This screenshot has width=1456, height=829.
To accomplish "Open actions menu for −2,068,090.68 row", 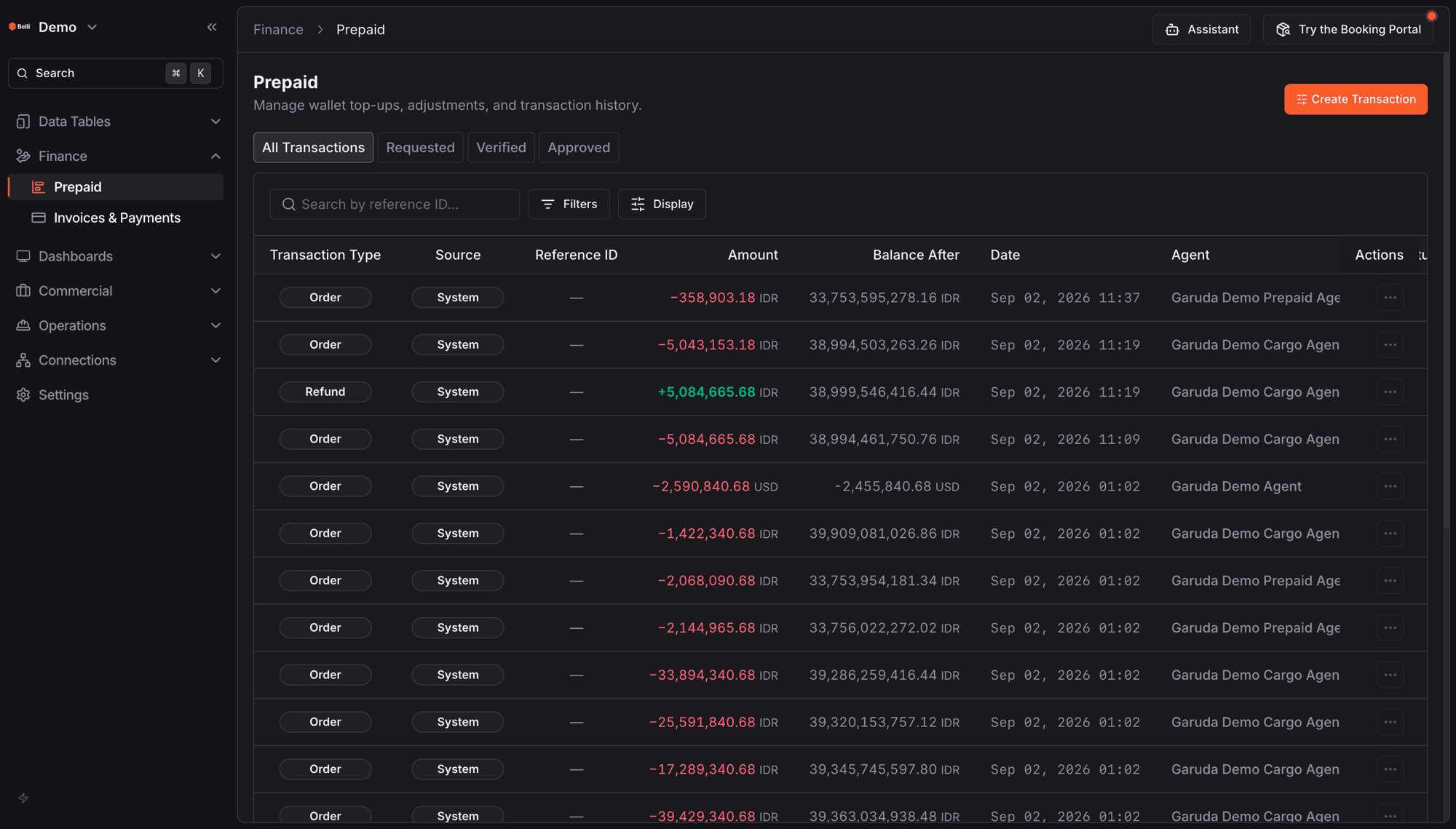I will [x=1390, y=580].
